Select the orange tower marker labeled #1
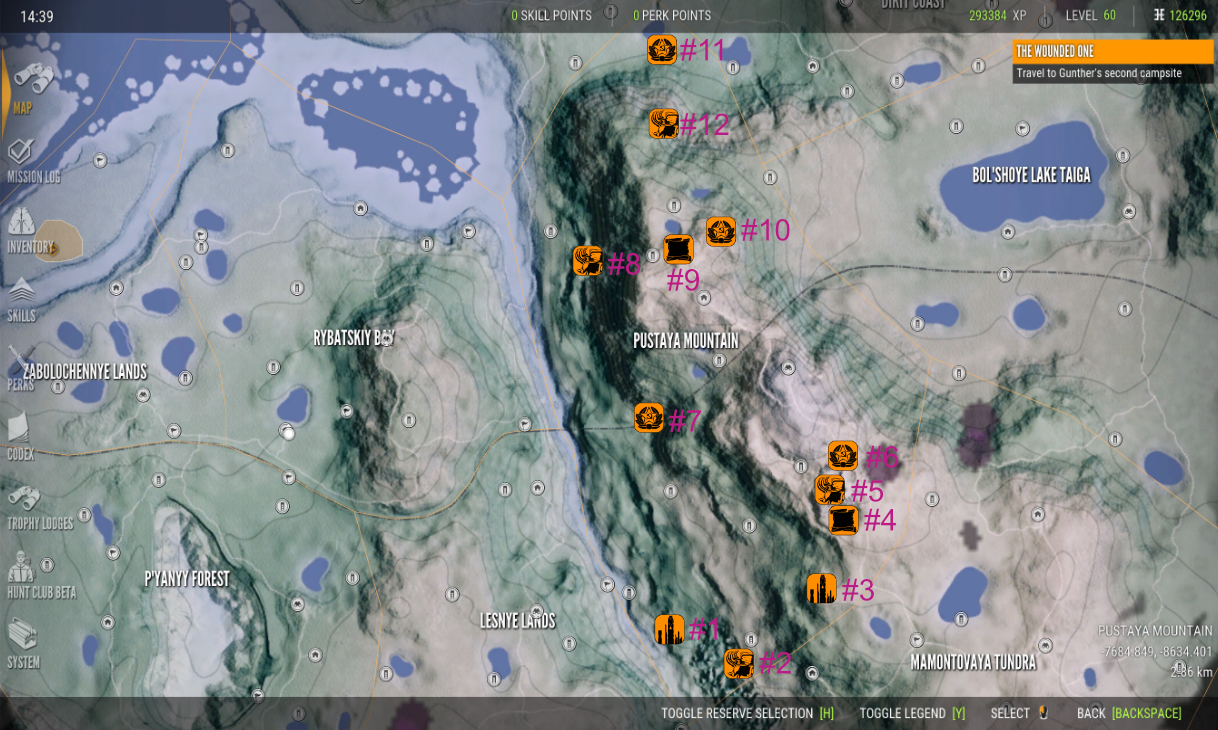The height and width of the screenshot is (730, 1218). tap(669, 630)
